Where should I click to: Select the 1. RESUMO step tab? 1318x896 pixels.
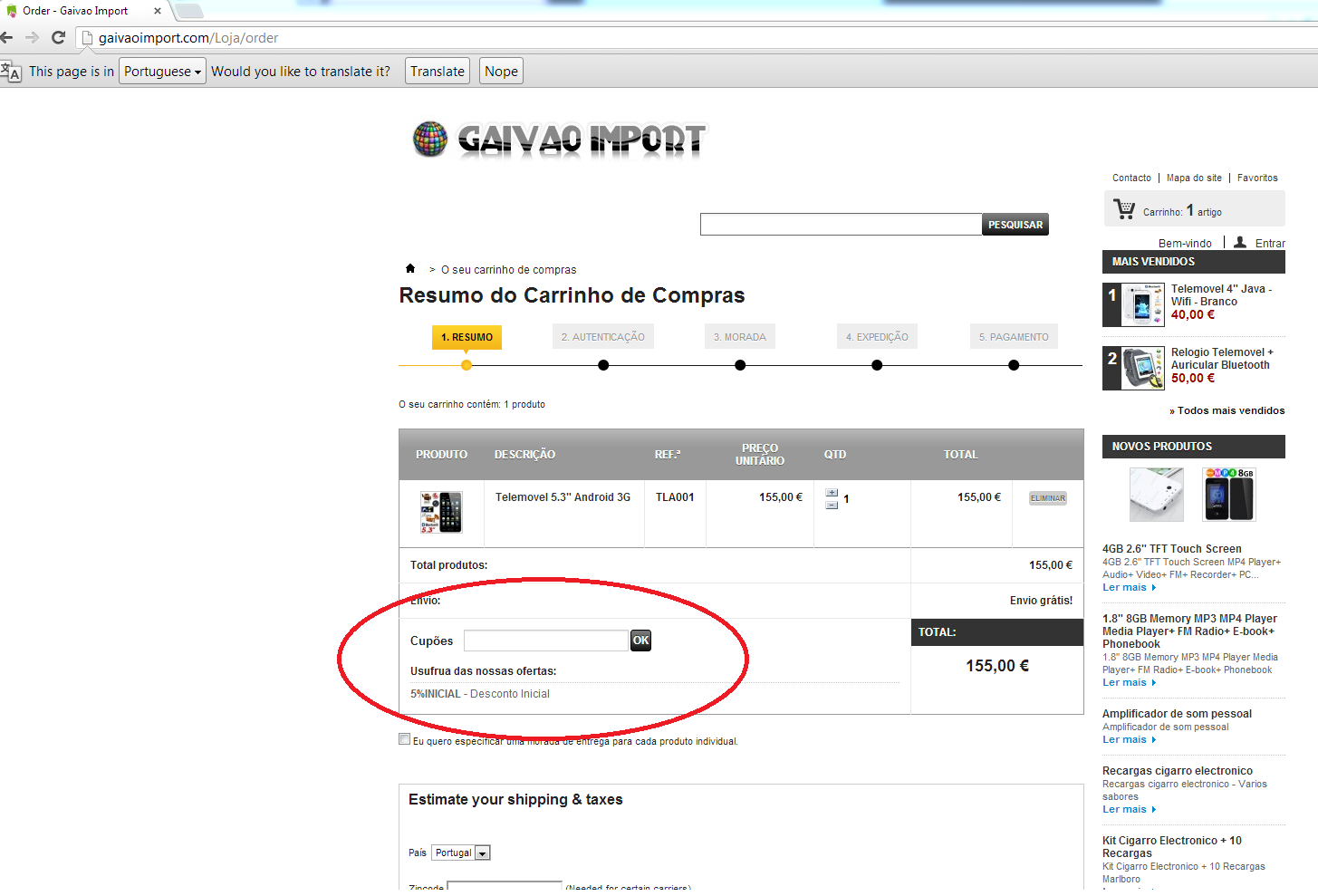click(467, 337)
